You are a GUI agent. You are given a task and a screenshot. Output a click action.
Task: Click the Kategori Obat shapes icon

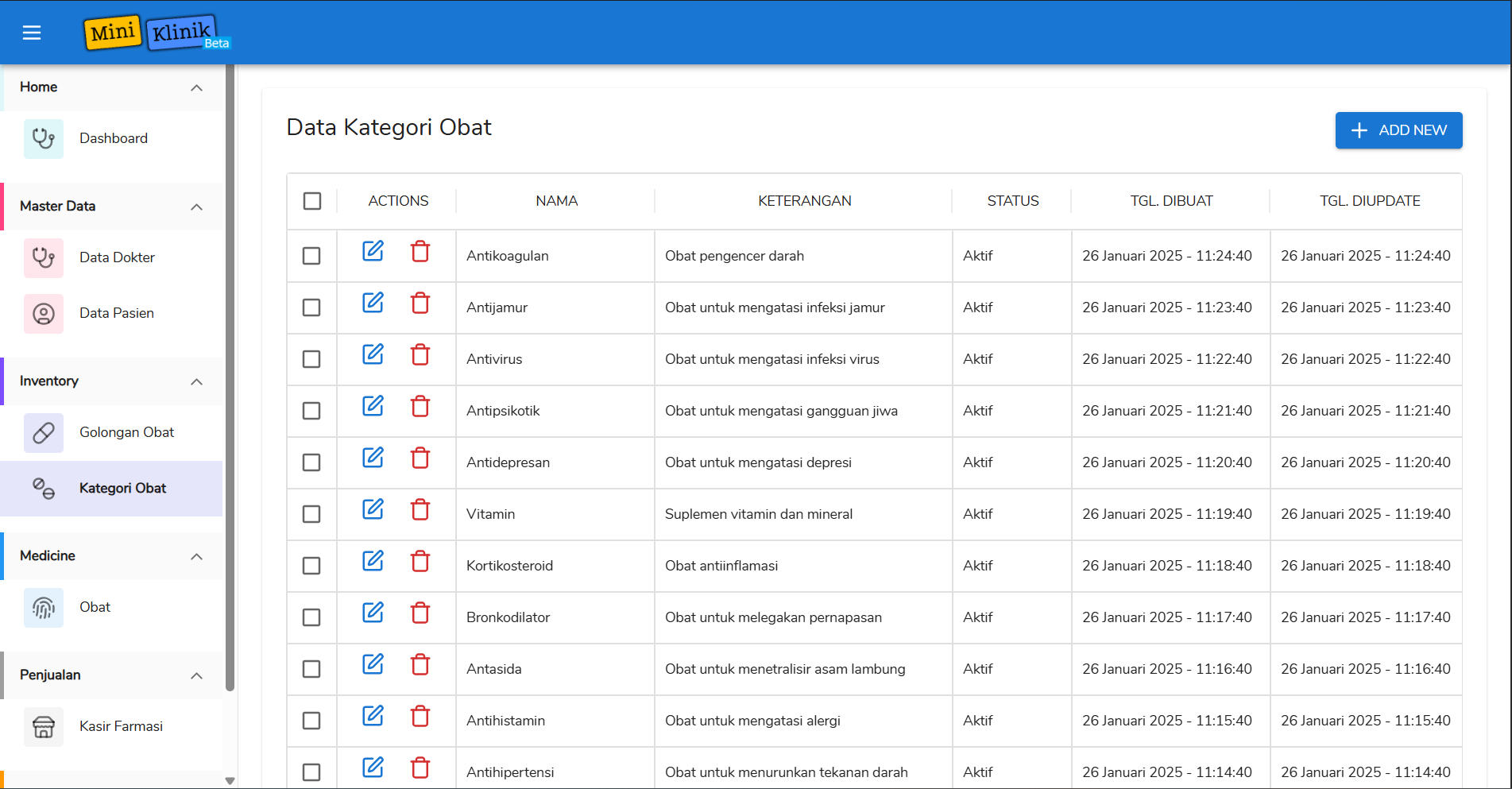tap(44, 488)
